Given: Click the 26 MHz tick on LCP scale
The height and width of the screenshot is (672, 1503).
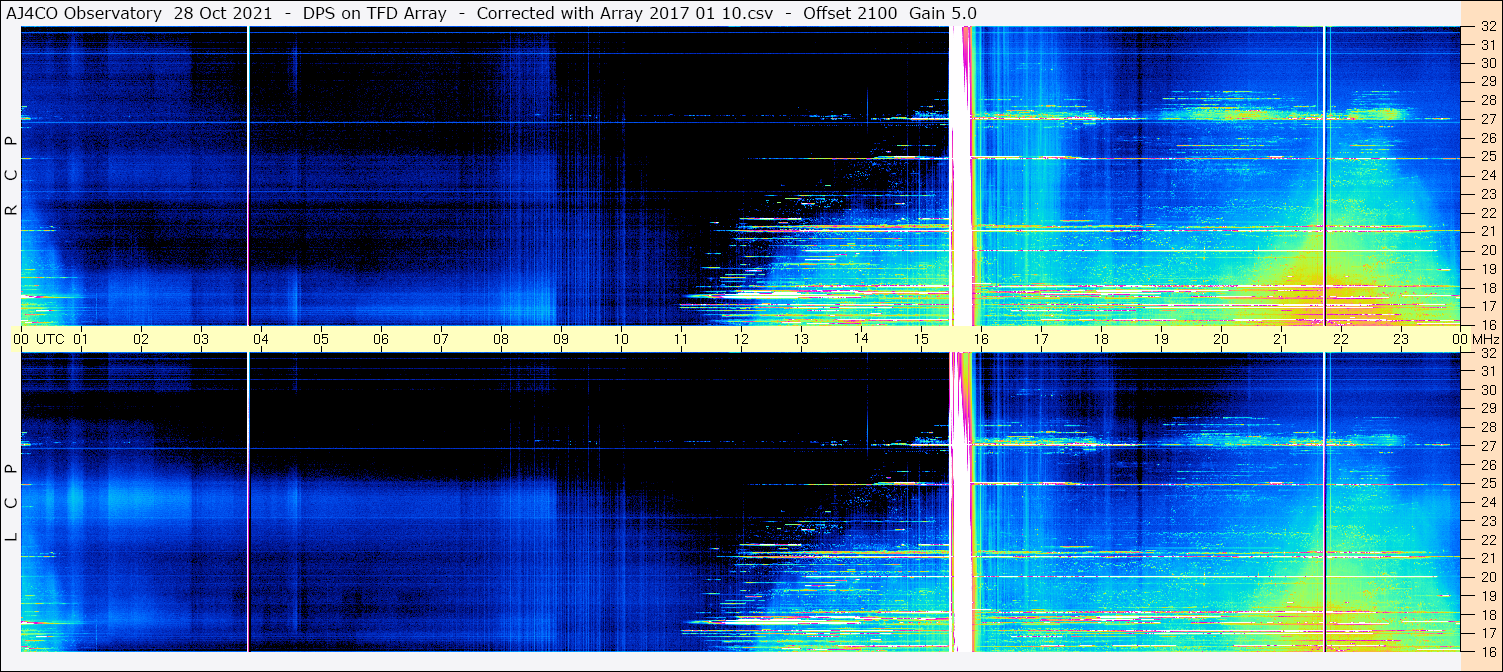Looking at the screenshot, I should pos(1488,465).
